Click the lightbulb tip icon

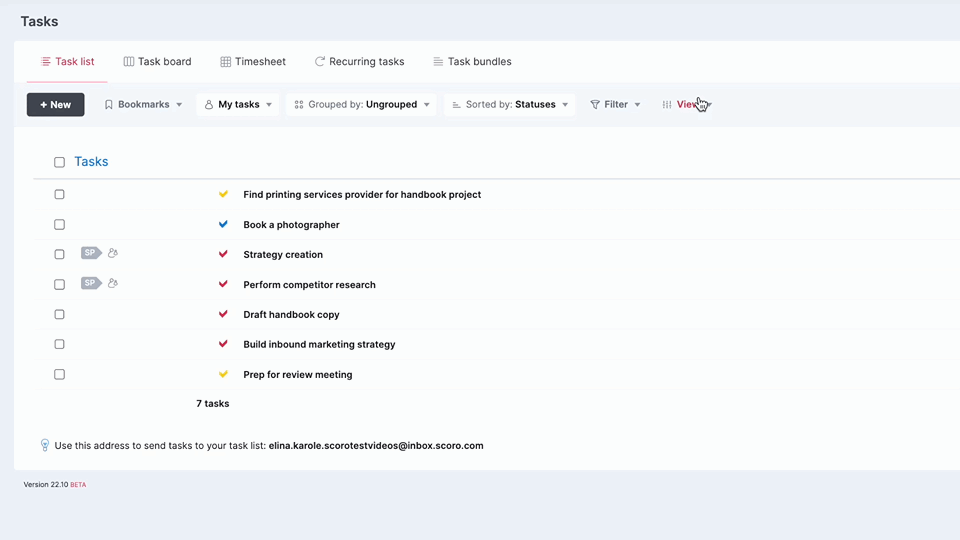(45, 445)
